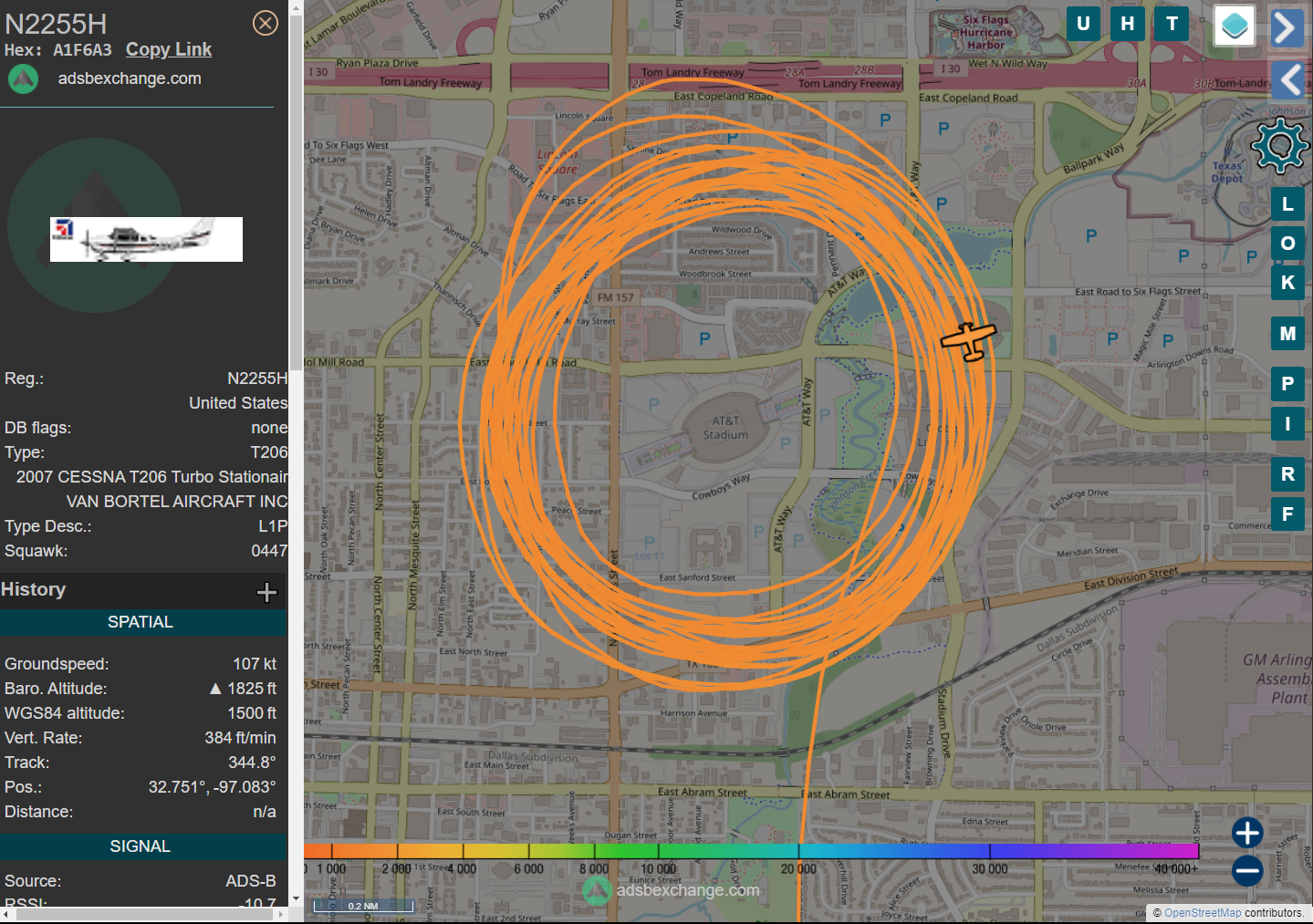Click the AT&T Stadium label on map
Screen dimensions: 1313x924
(x=725, y=428)
